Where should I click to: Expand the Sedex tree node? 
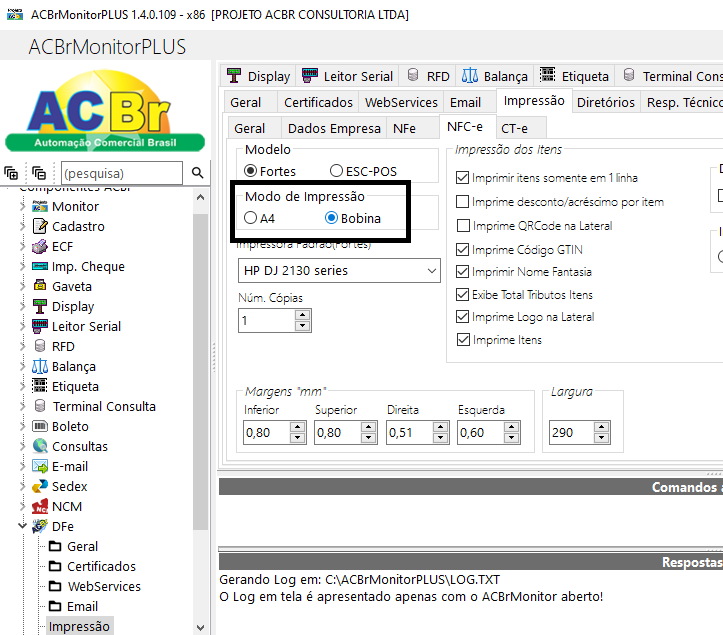[22, 486]
